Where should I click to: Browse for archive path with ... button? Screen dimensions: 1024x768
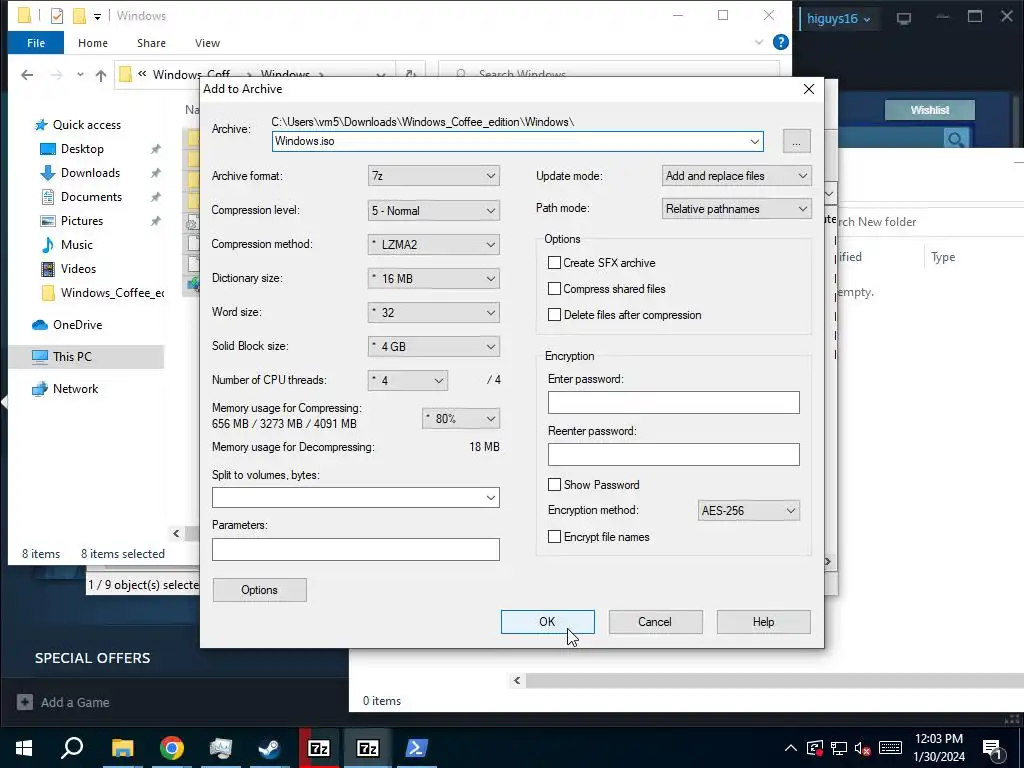[796, 142]
